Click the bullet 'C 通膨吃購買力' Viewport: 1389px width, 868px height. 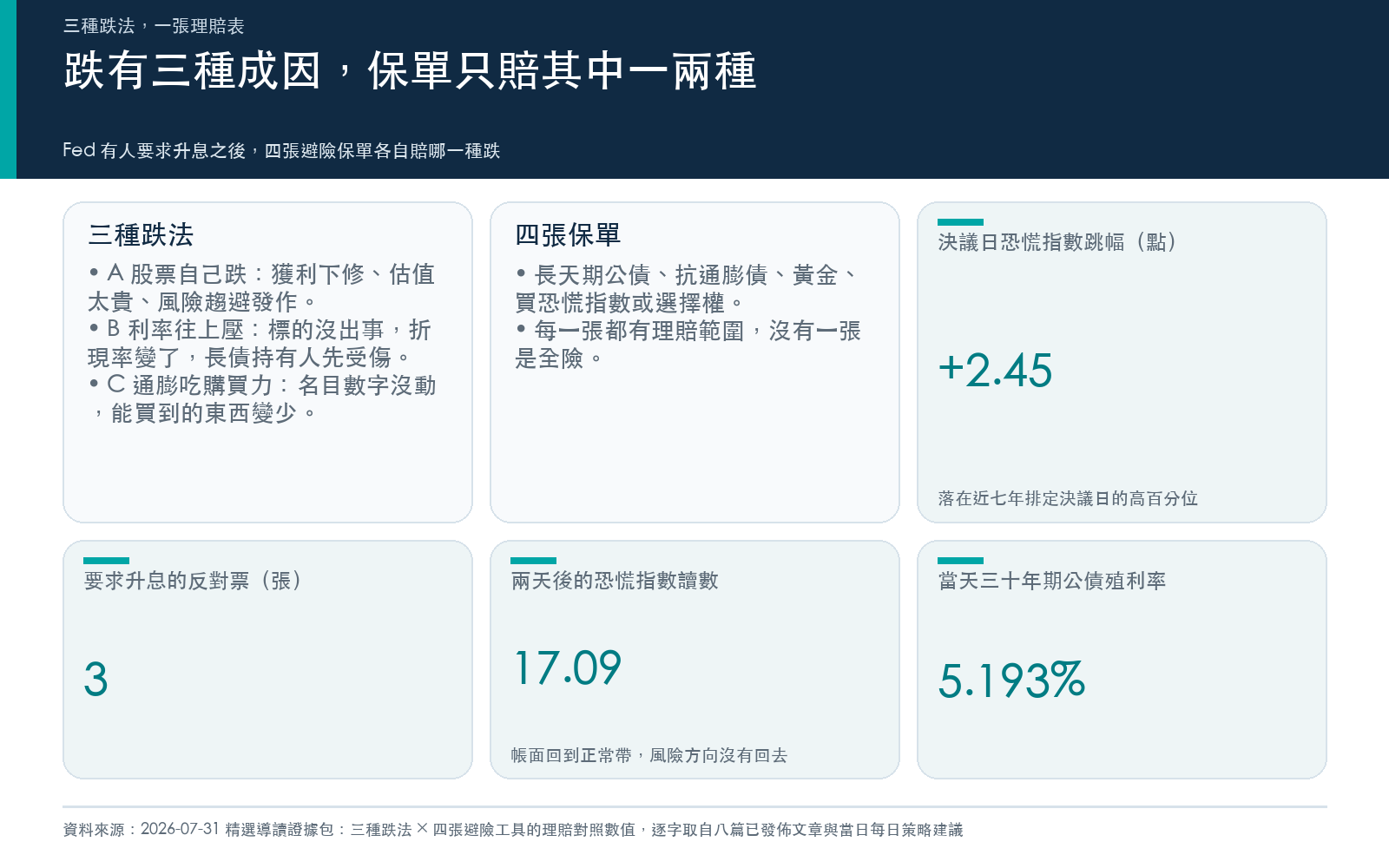[261, 399]
